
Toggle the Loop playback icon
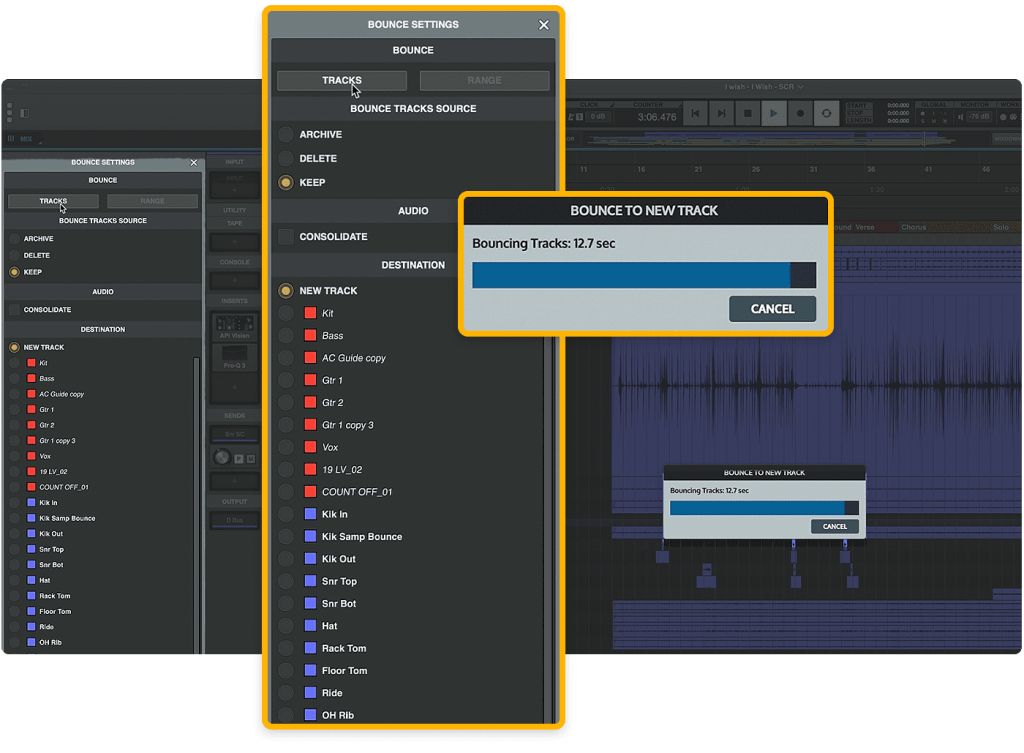click(826, 115)
